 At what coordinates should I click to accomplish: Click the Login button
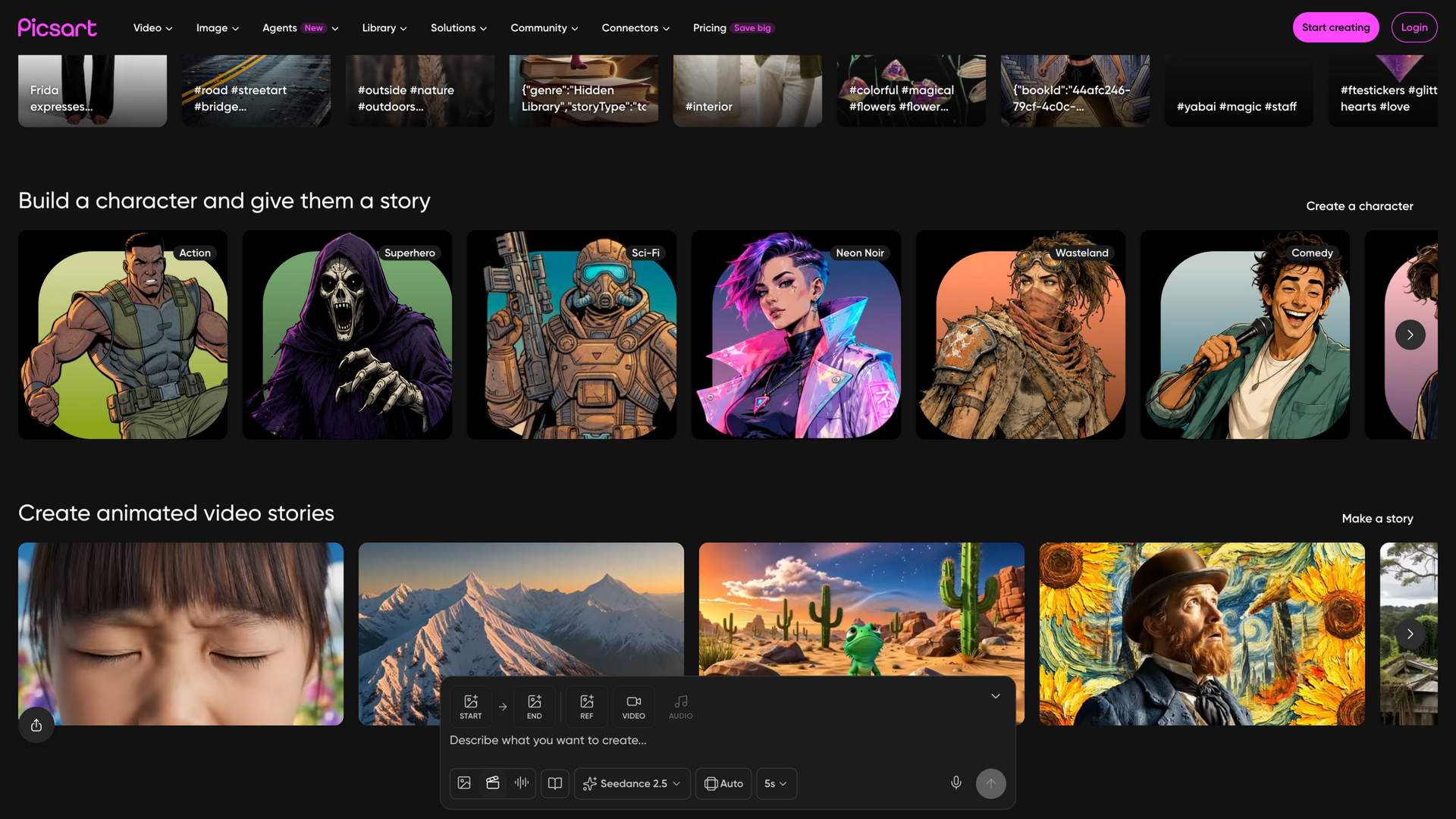[x=1414, y=27]
